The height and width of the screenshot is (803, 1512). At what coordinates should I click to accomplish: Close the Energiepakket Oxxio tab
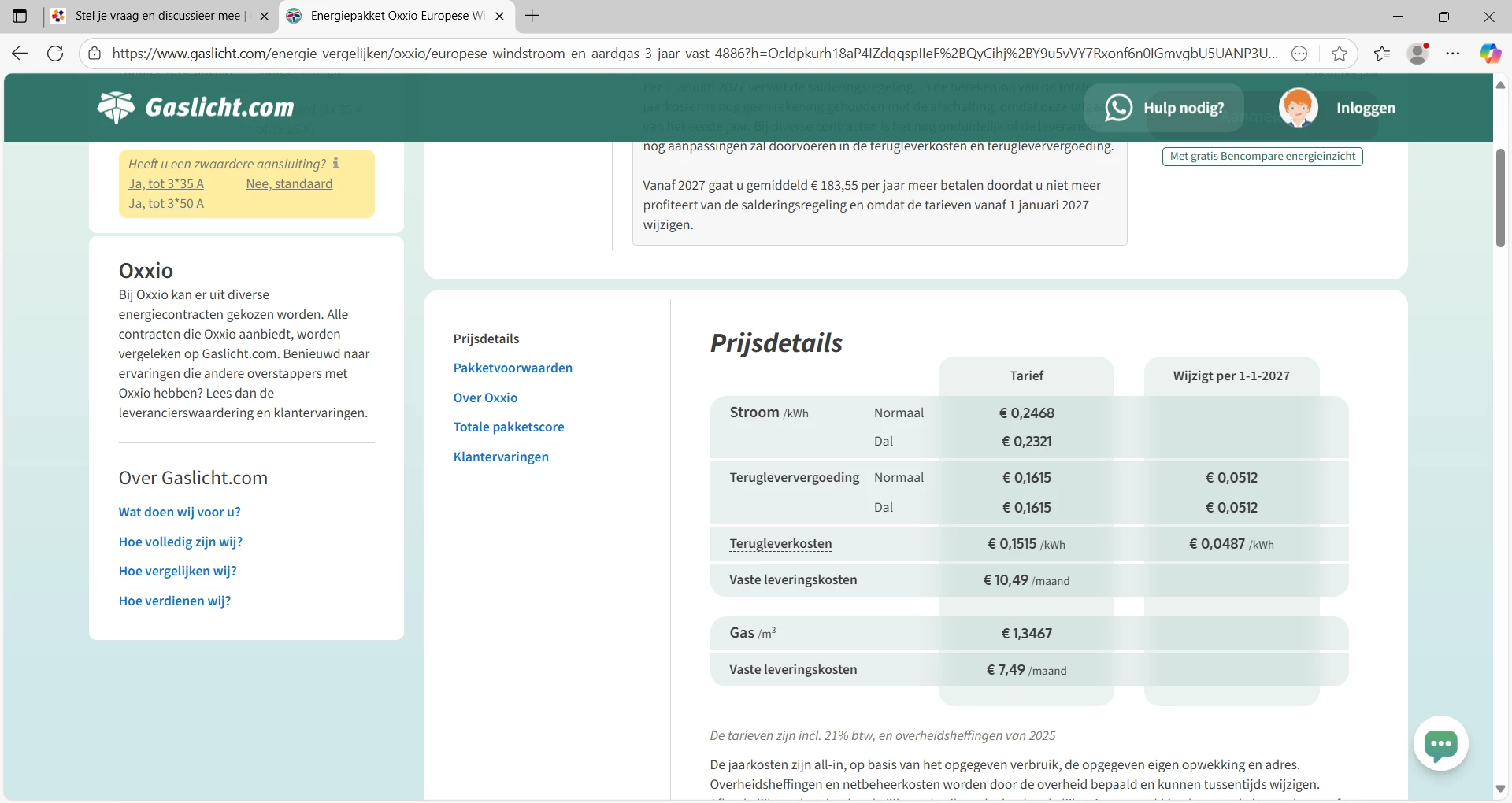click(499, 16)
